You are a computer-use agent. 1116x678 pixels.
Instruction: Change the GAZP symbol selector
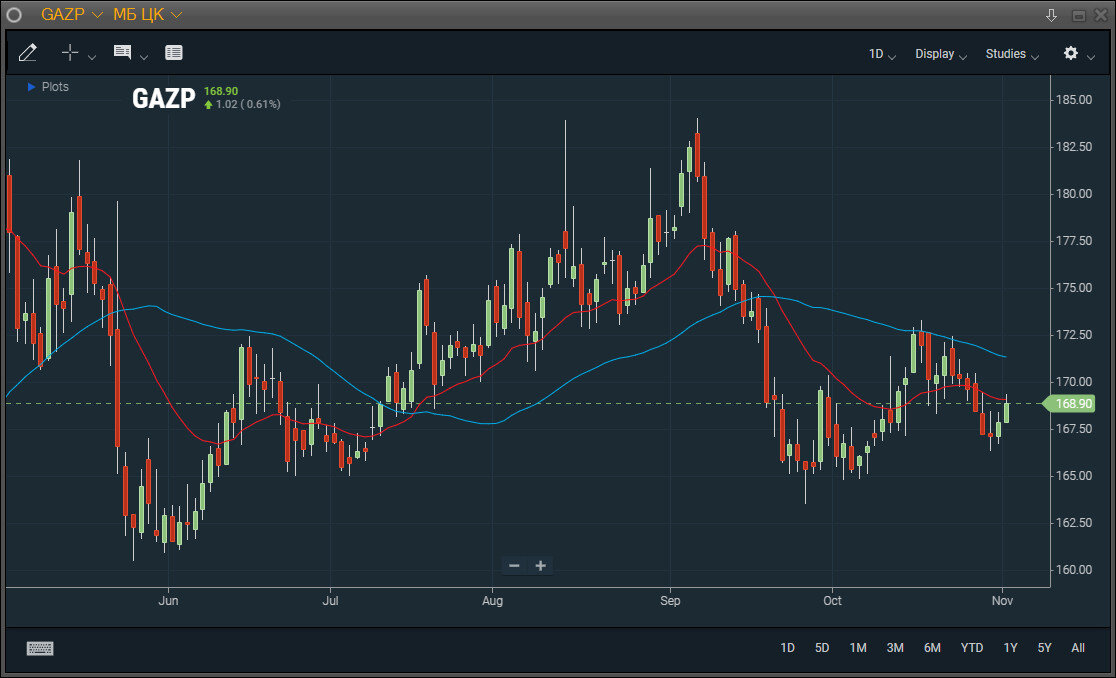point(71,14)
